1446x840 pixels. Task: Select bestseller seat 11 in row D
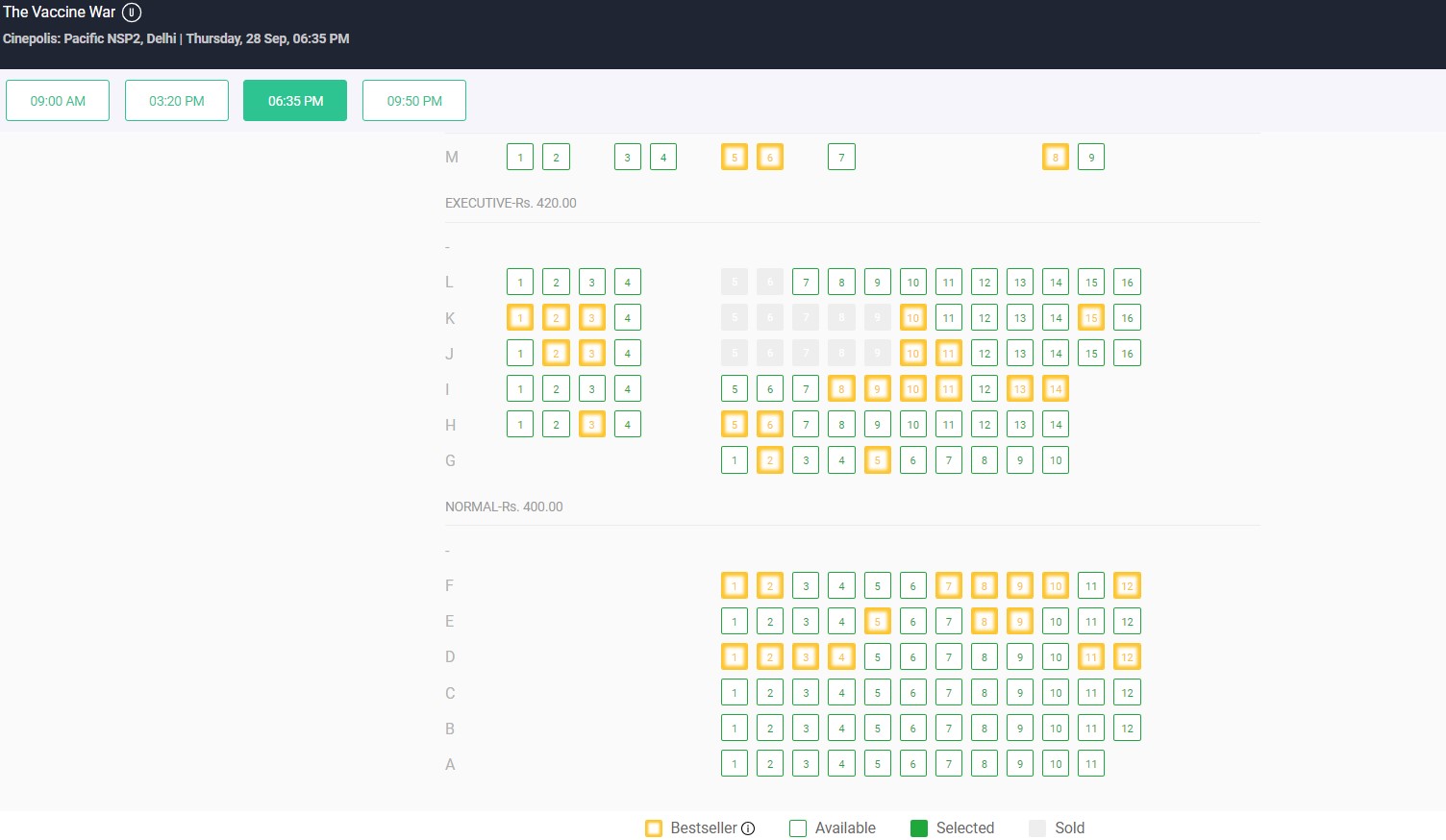(x=1091, y=657)
